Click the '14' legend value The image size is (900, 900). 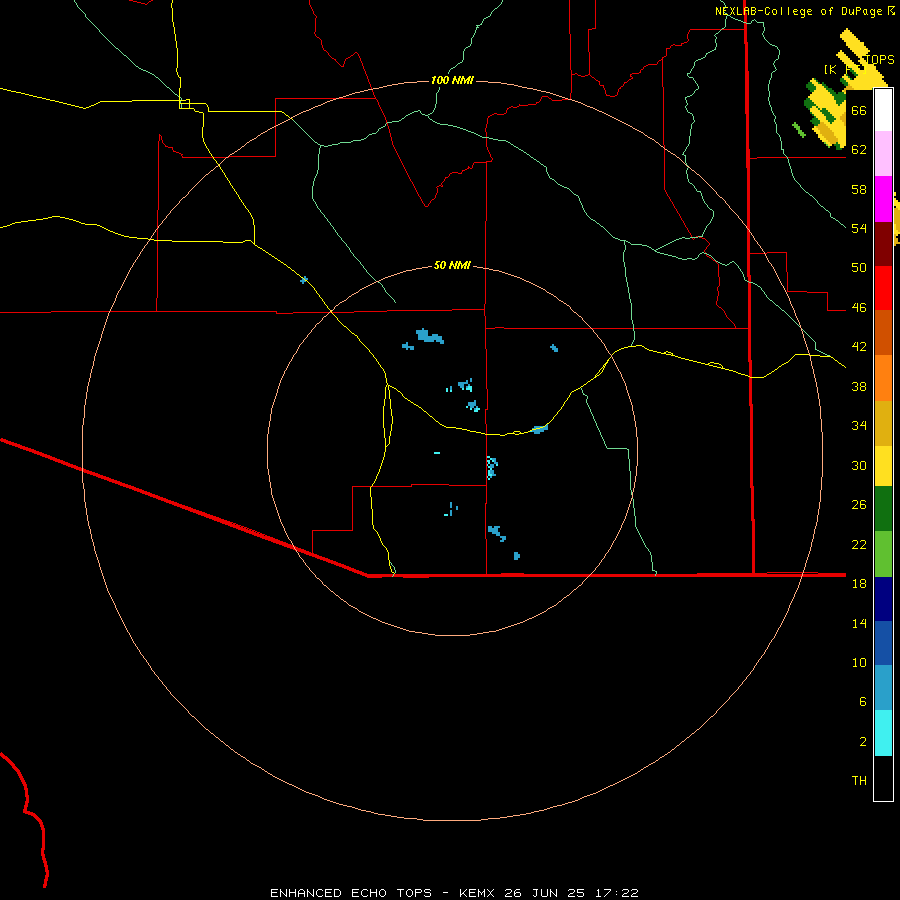pos(859,623)
